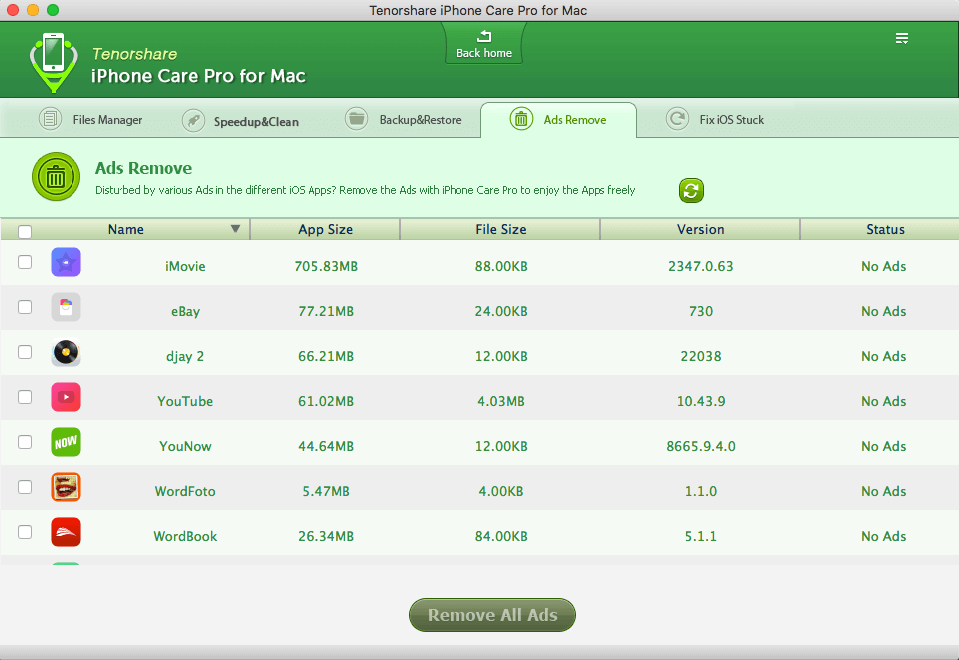Click the Speedup&Clean rocket icon
959x660 pixels.
pos(193,121)
